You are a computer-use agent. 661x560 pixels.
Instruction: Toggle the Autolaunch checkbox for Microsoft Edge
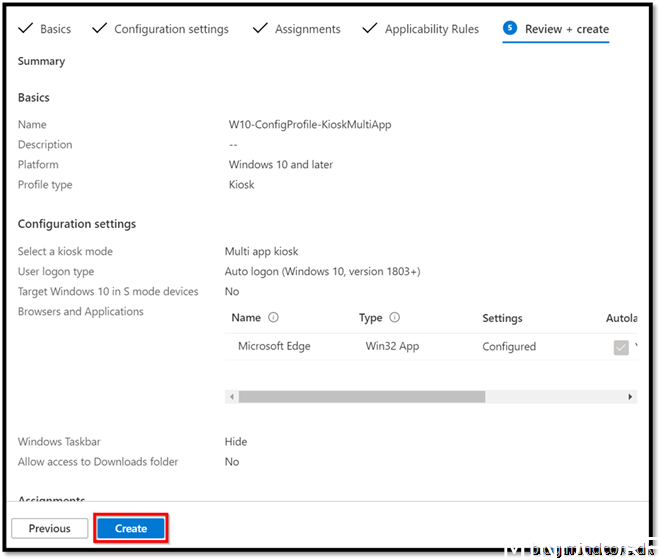621,347
